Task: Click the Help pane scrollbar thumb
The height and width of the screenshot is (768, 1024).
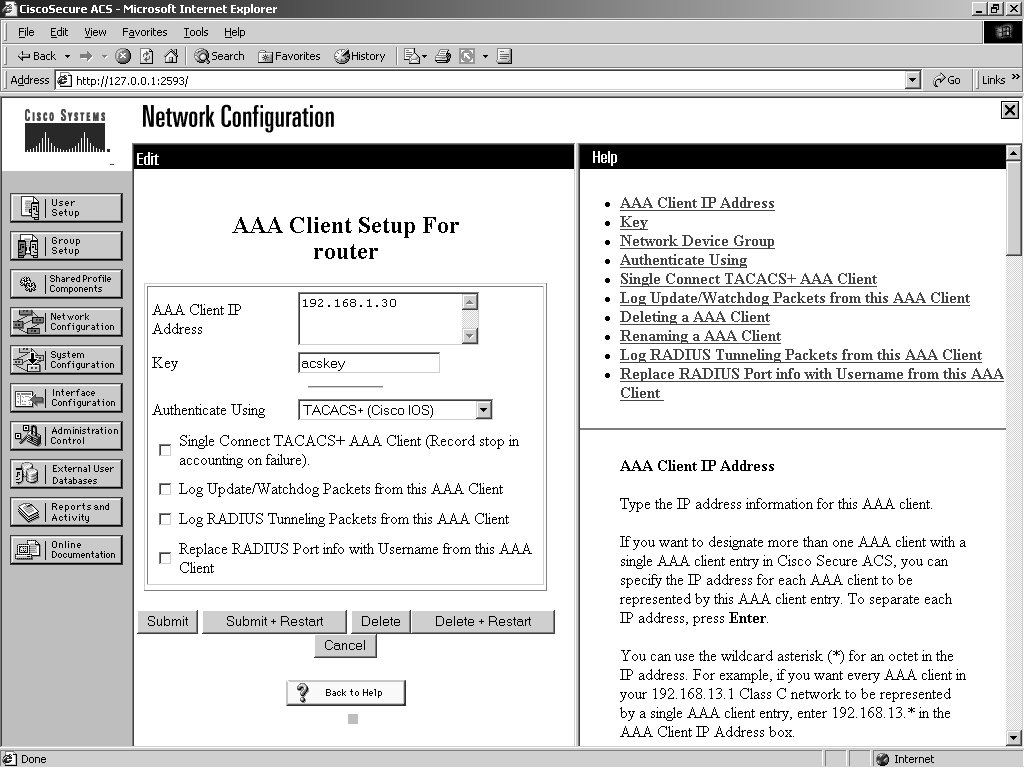Action: coord(1014,208)
